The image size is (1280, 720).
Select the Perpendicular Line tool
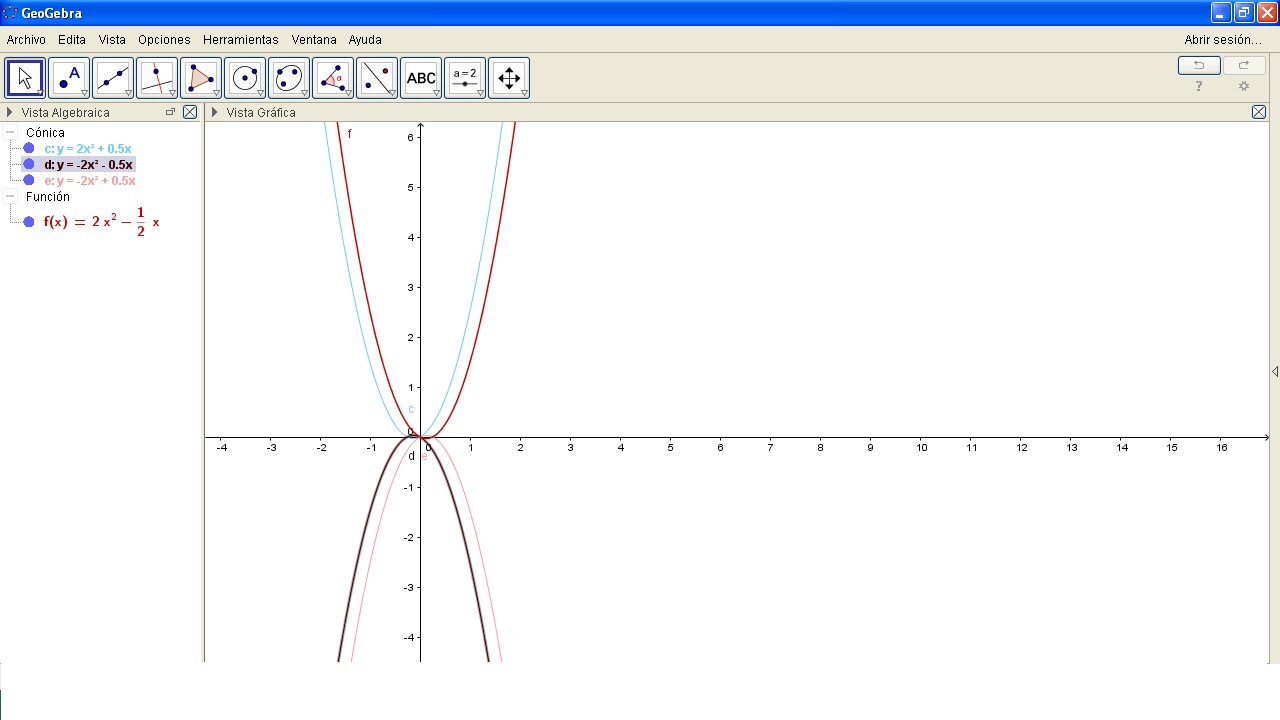click(157, 78)
